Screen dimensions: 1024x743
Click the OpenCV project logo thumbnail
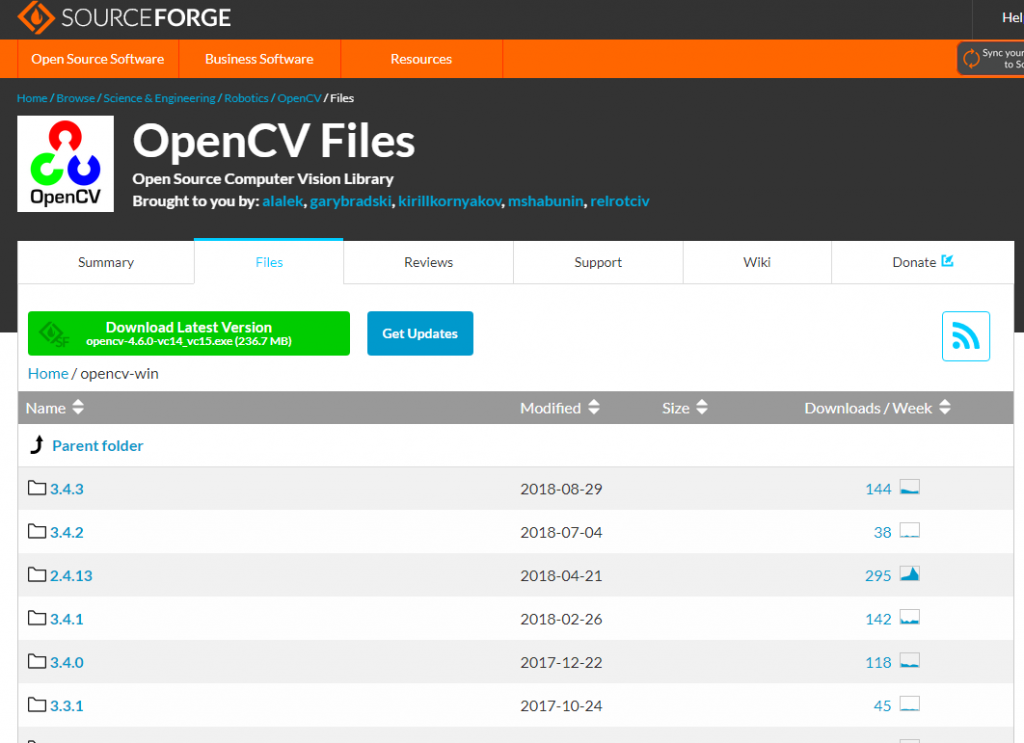click(65, 164)
